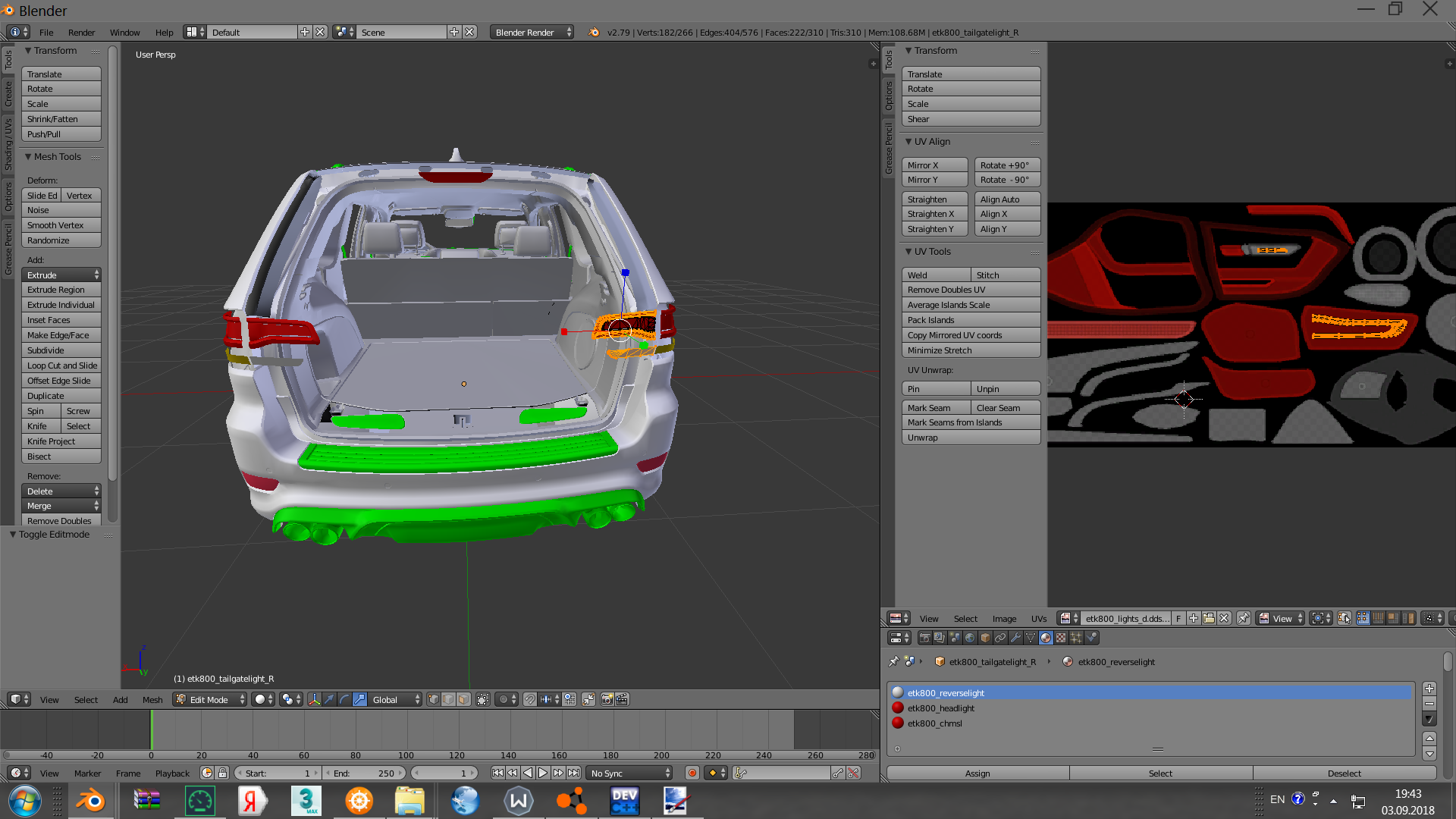1456x819 pixels.
Task: Open the Physics properties icon
Action: click(1091, 638)
